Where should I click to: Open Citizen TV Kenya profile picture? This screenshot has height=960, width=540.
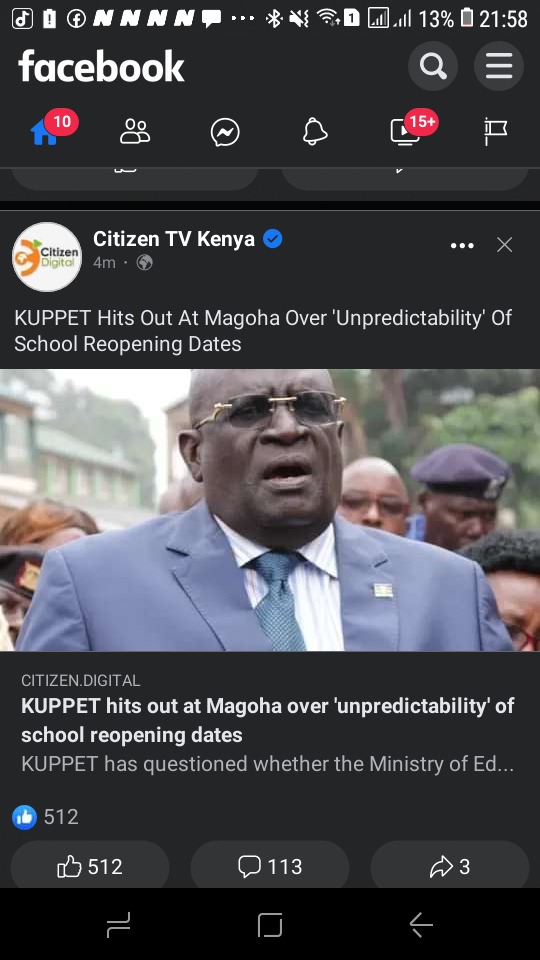pos(47,257)
